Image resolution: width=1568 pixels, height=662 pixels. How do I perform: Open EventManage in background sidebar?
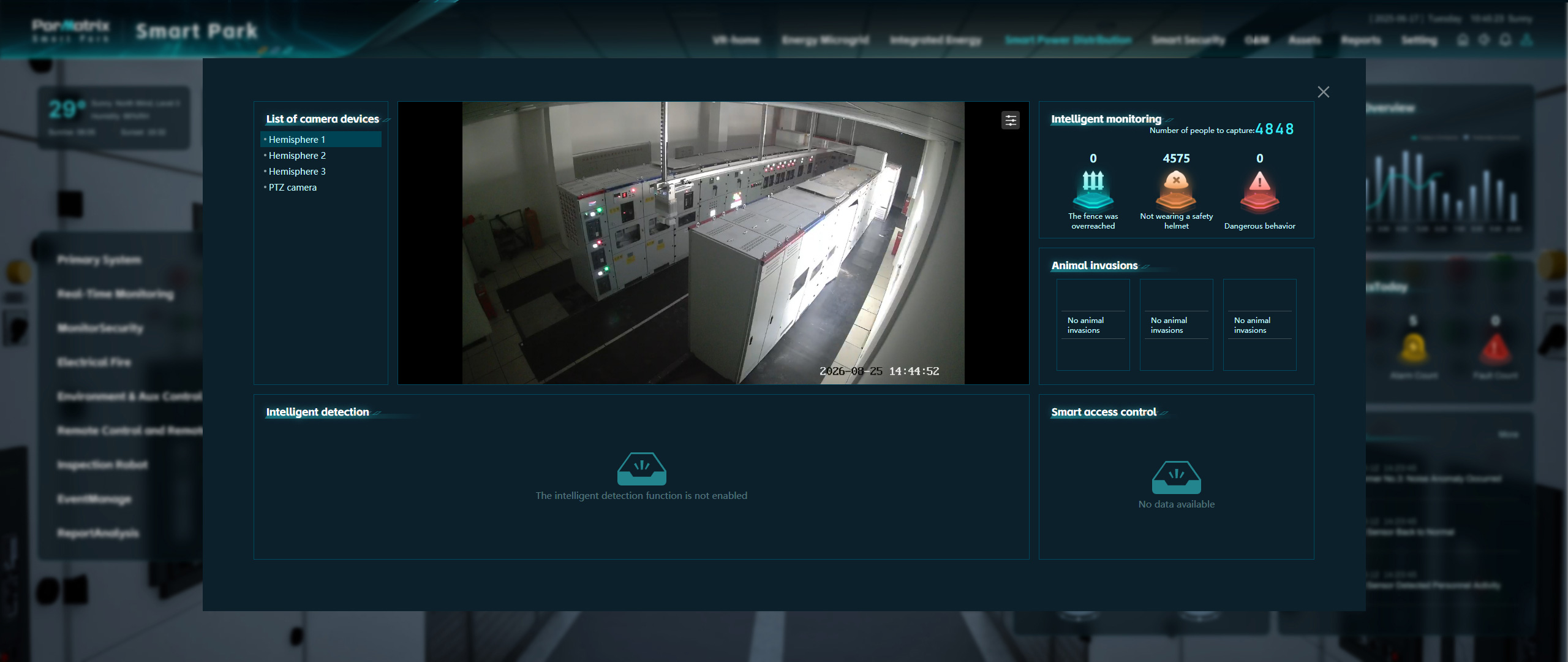[94, 499]
